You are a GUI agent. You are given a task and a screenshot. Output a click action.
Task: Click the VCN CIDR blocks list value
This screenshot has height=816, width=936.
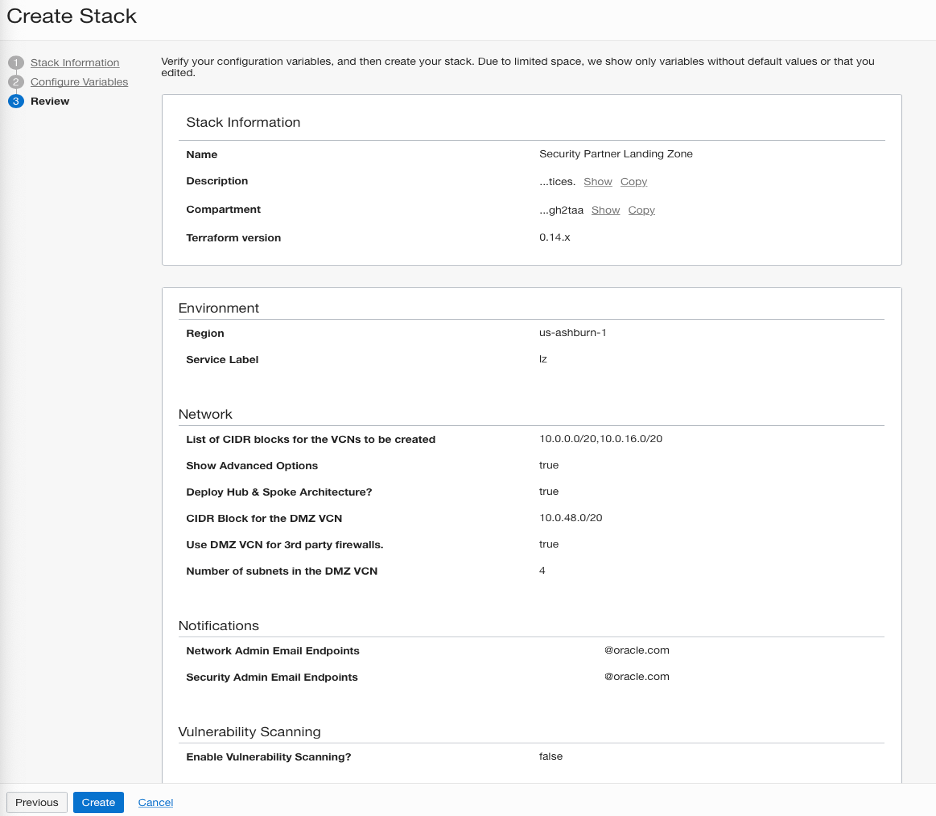[x=600, y=439]
